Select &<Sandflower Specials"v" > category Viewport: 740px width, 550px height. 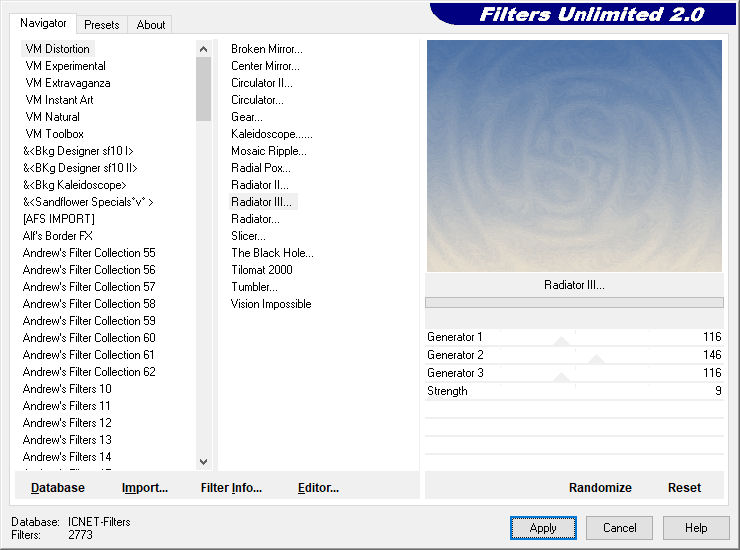[x=88, y=202]
